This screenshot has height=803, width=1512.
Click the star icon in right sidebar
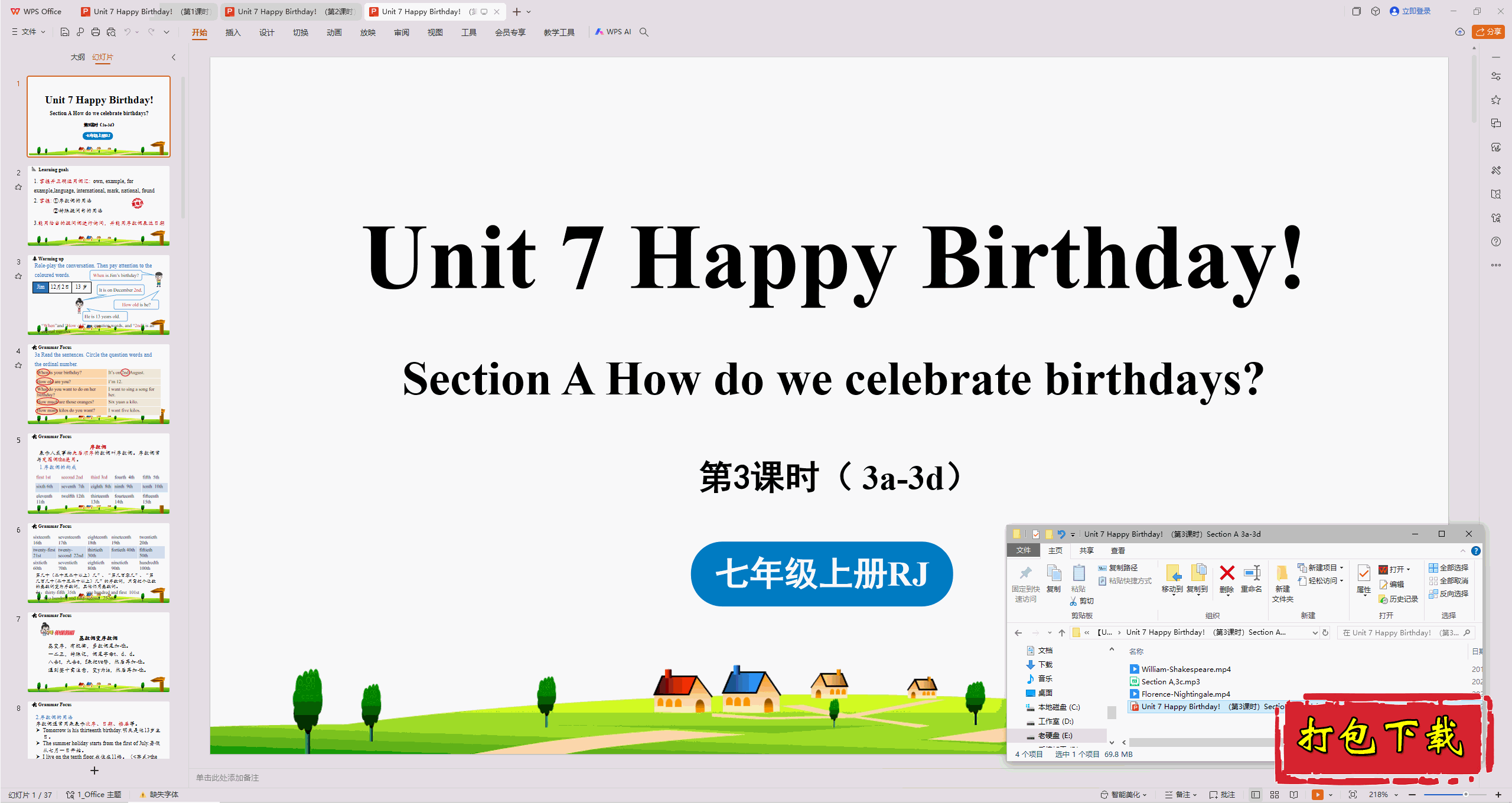point(1496,100)
